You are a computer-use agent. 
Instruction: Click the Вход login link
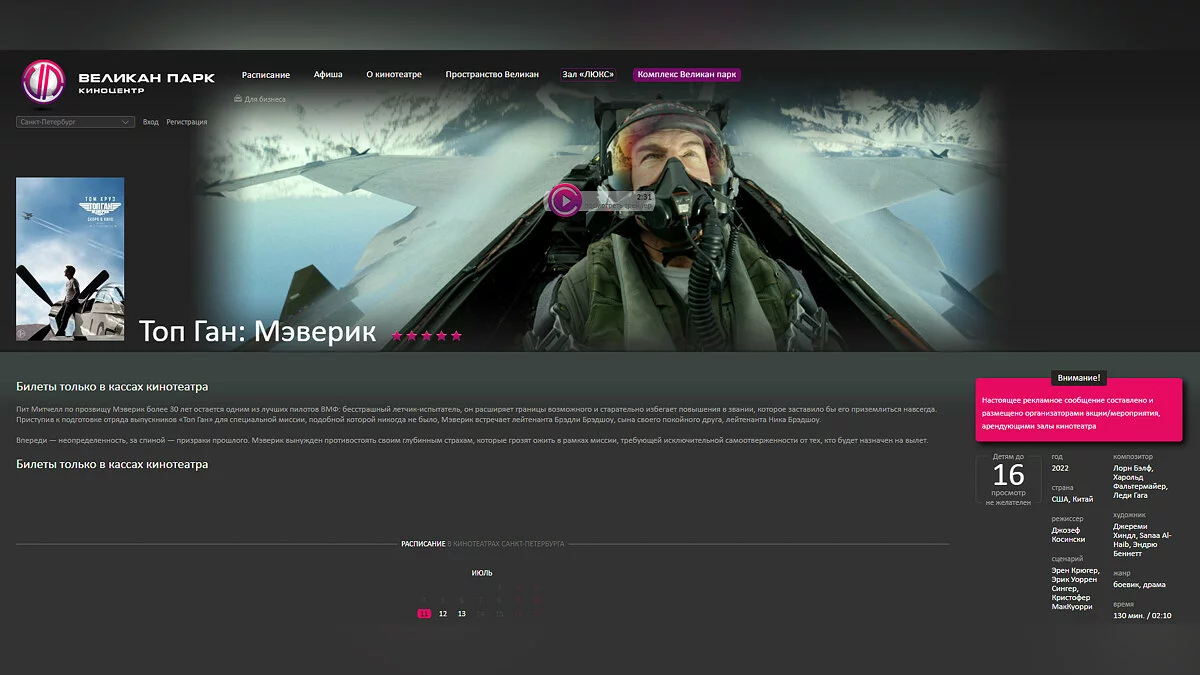tap(151, 122)
